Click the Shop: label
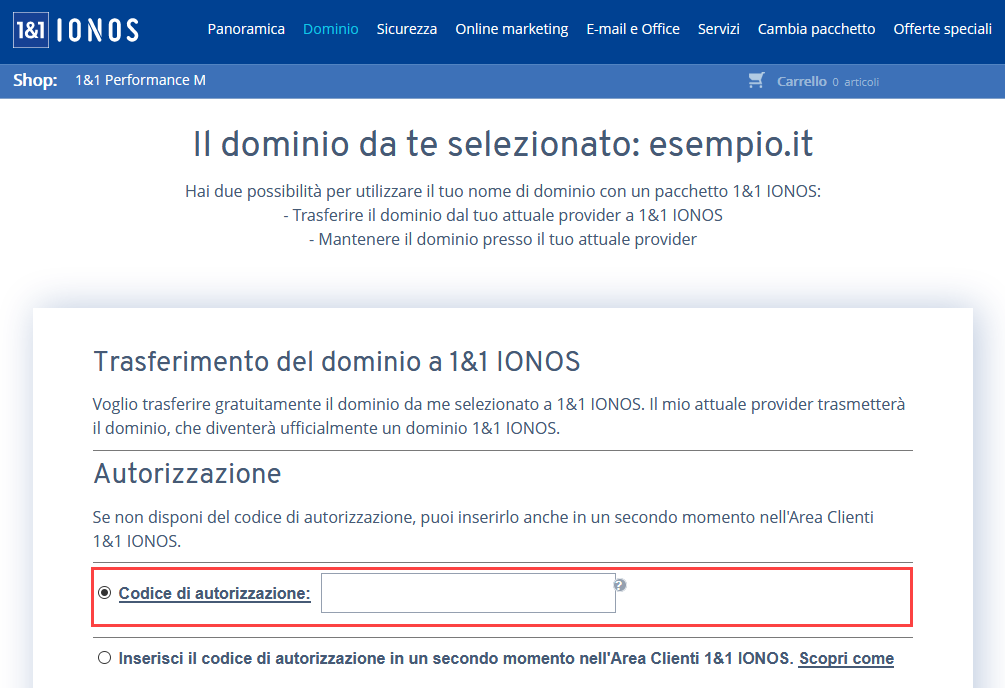Image resolution: width=1005 pixels, height=688 pixels. (x=35, y=80)
